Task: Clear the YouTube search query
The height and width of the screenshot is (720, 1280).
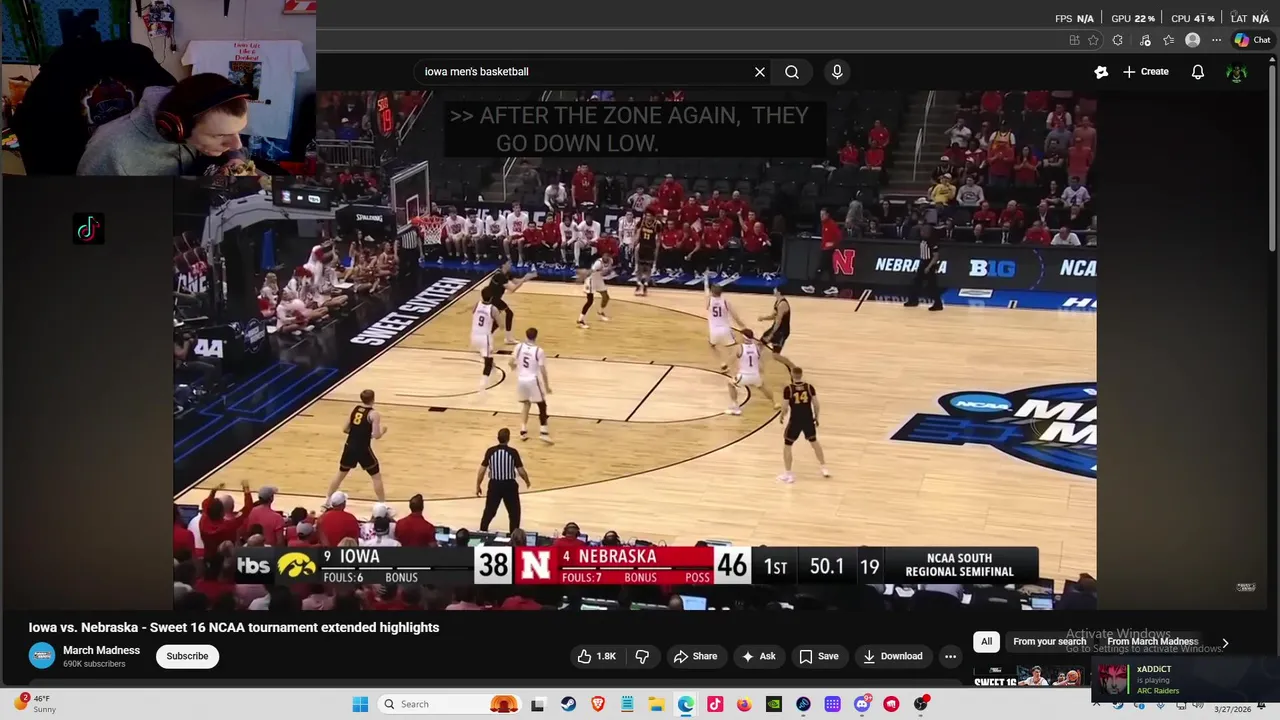Action: [760, 72]
